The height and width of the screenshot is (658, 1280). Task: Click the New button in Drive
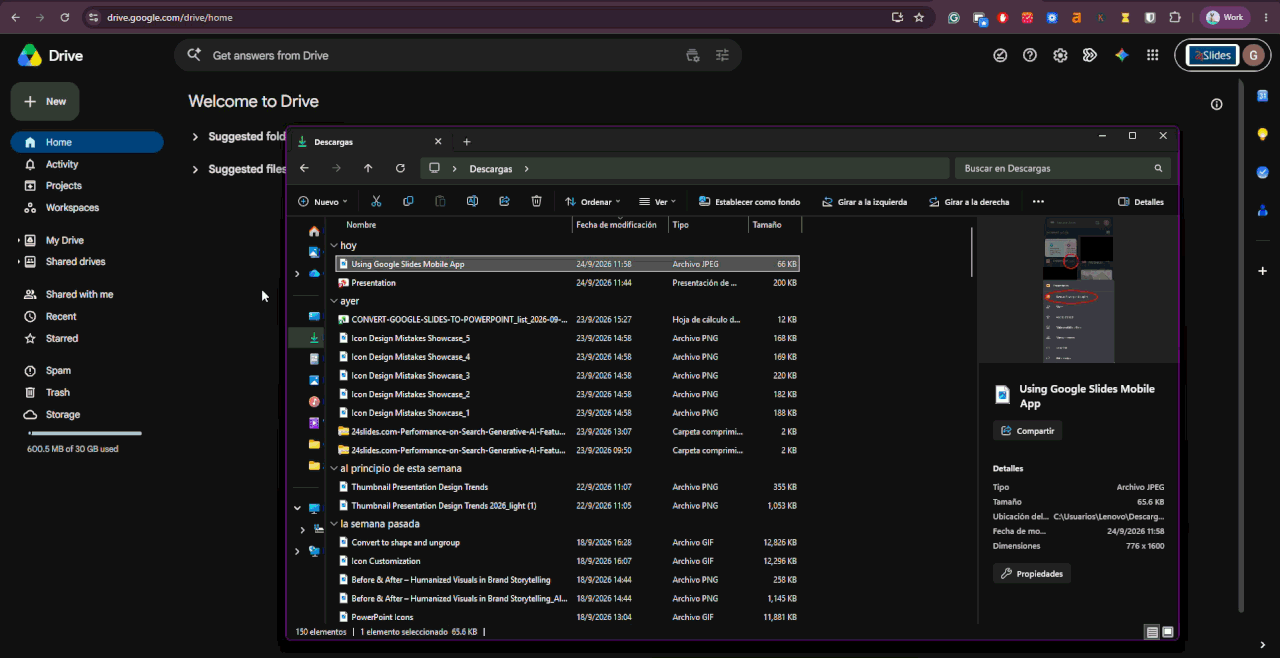45,101
